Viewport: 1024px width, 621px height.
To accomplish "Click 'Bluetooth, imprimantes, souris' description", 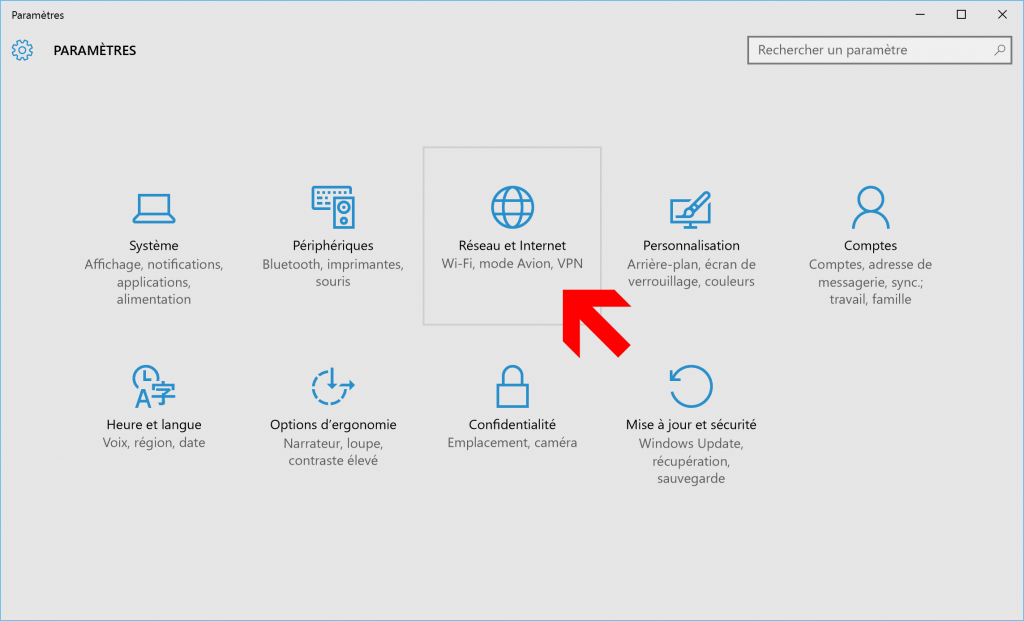I will pos(333,273).
